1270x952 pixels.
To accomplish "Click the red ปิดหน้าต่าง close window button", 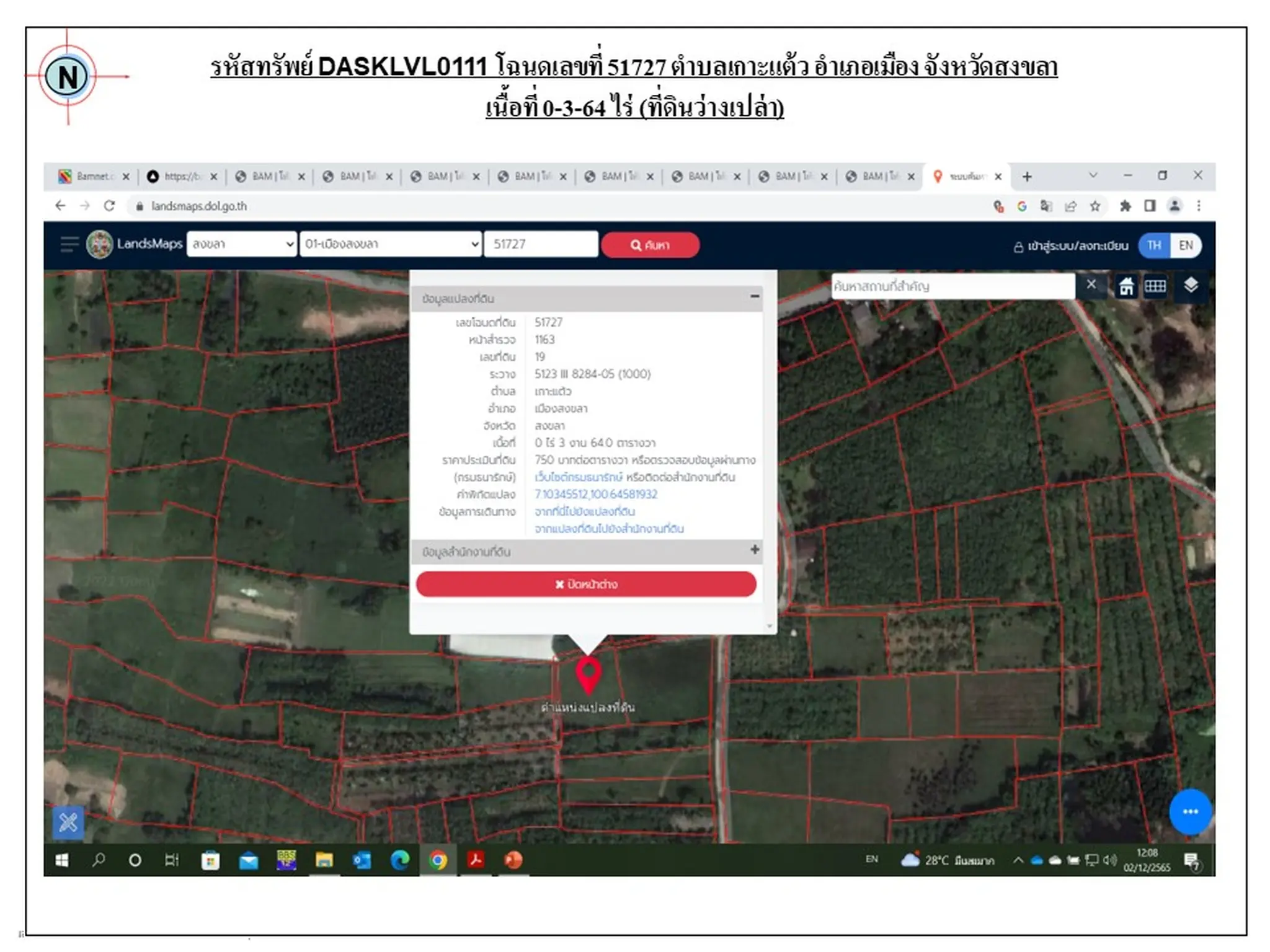I will point(586,584).
